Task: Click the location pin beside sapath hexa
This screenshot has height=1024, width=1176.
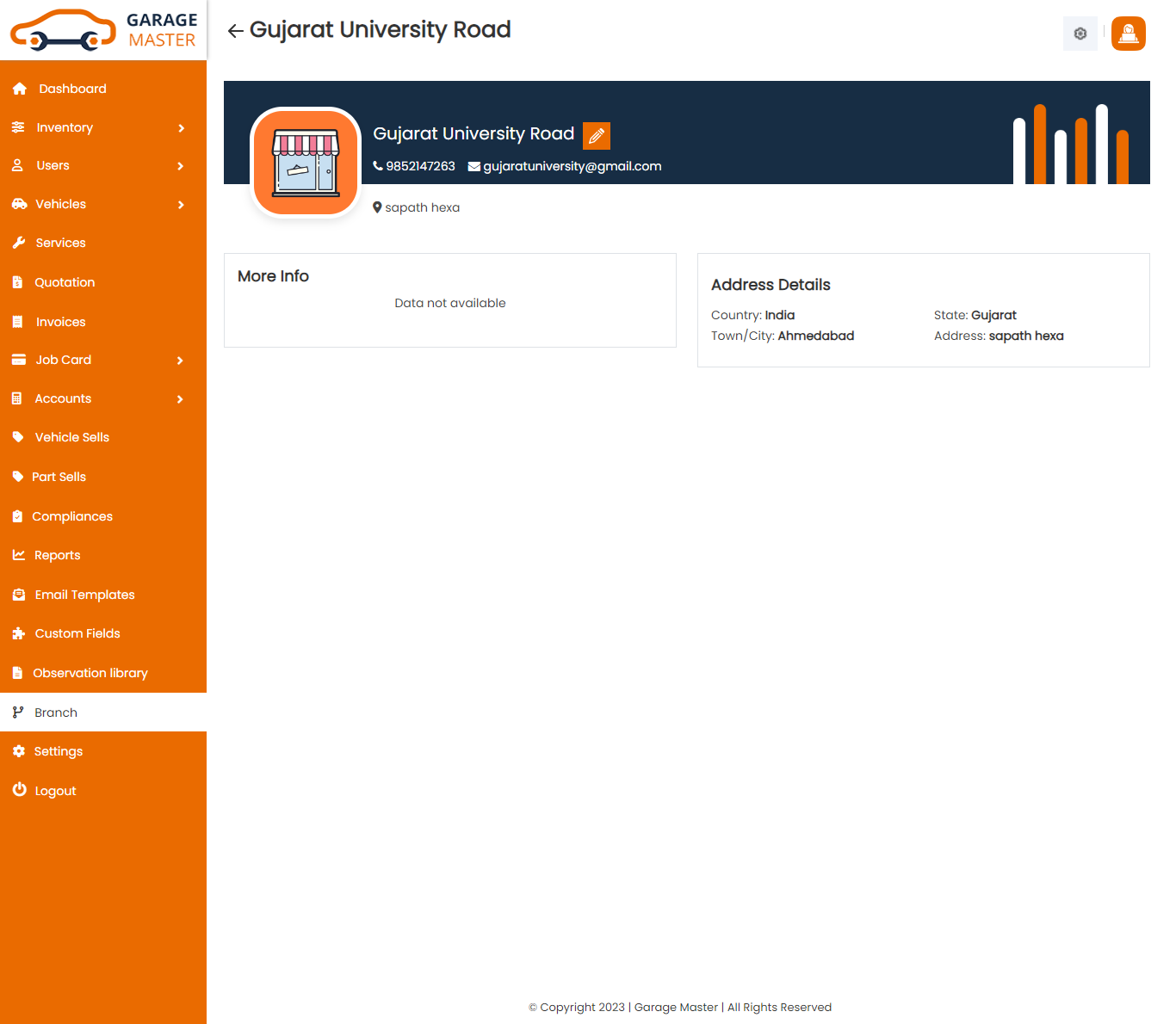Action: click(x=377, y=207)
